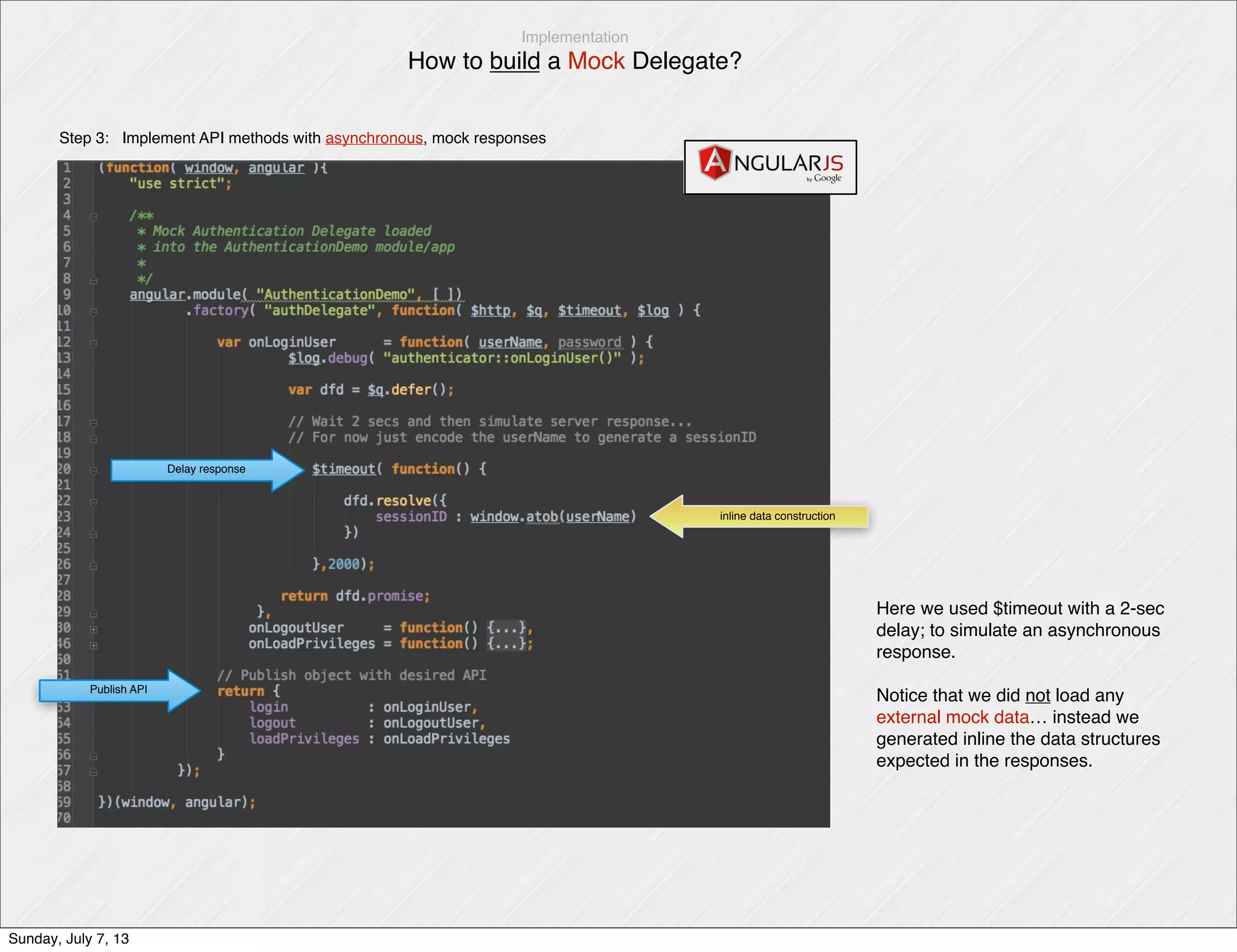Click the loadPrivileges key in returned object
The height and width of the screenshot is (952, 1237).
[x=304, y=739]
